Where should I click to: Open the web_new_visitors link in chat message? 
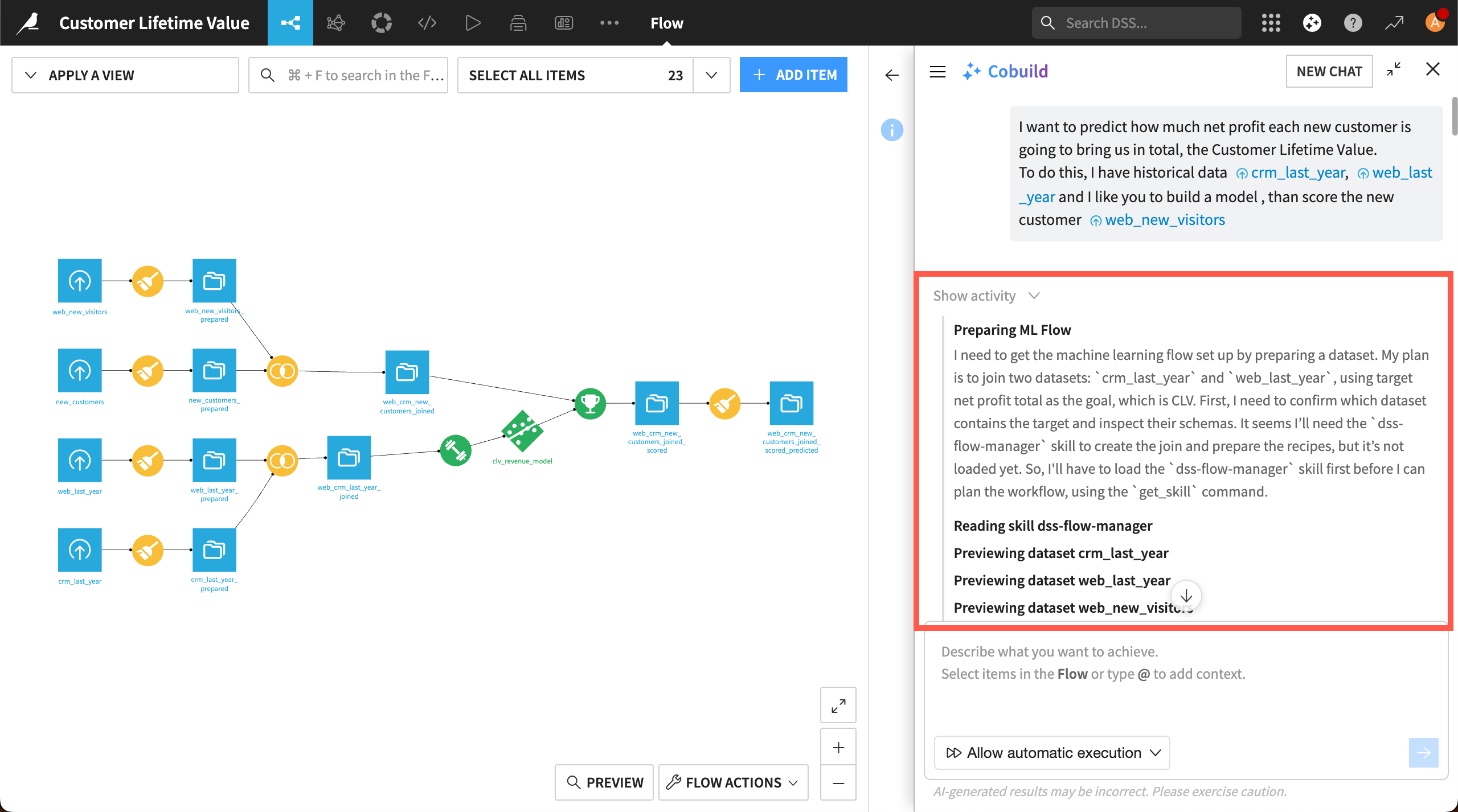[1157, 220]
